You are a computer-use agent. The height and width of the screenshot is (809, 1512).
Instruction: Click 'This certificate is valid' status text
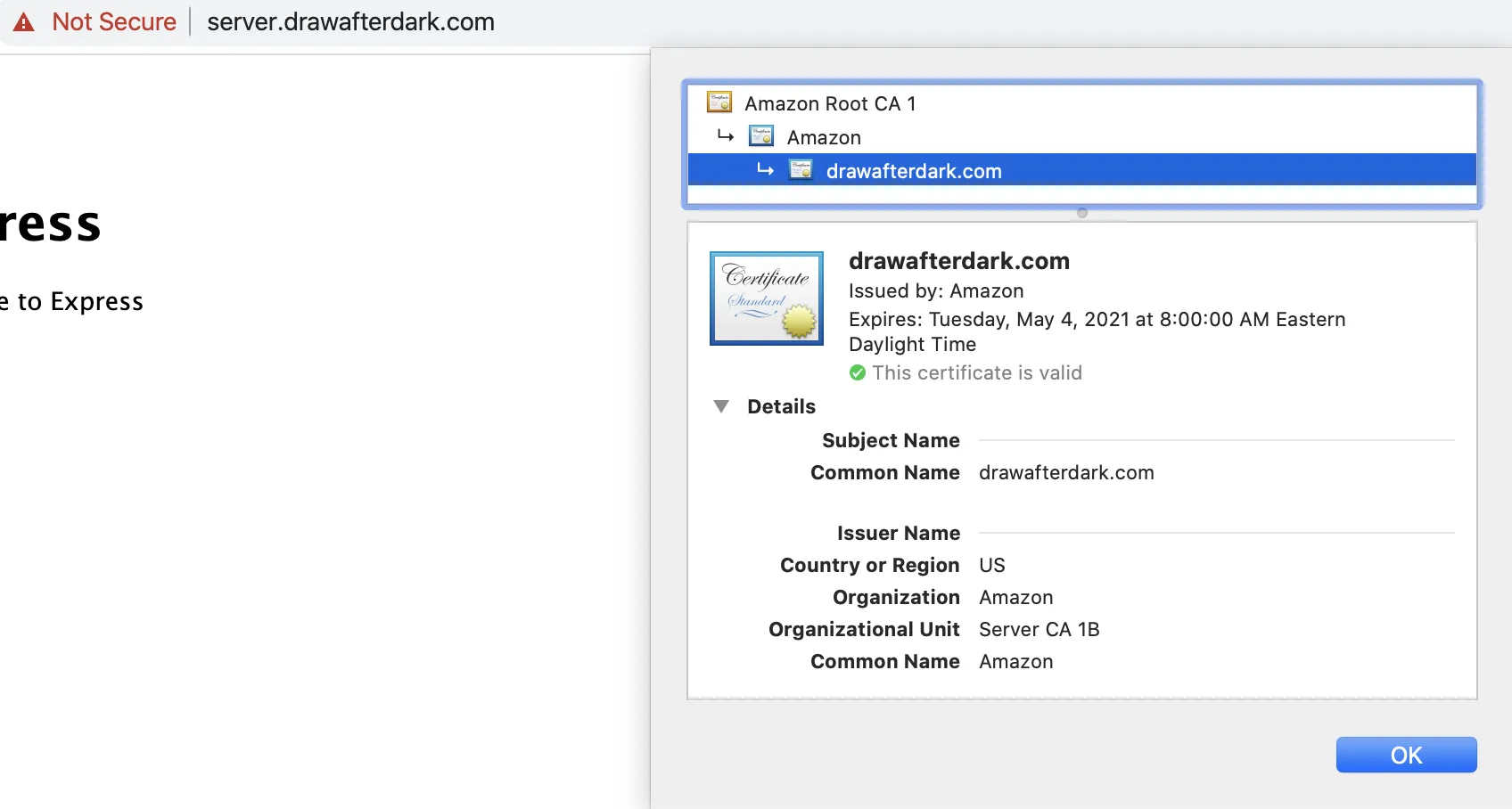[977, 372]
